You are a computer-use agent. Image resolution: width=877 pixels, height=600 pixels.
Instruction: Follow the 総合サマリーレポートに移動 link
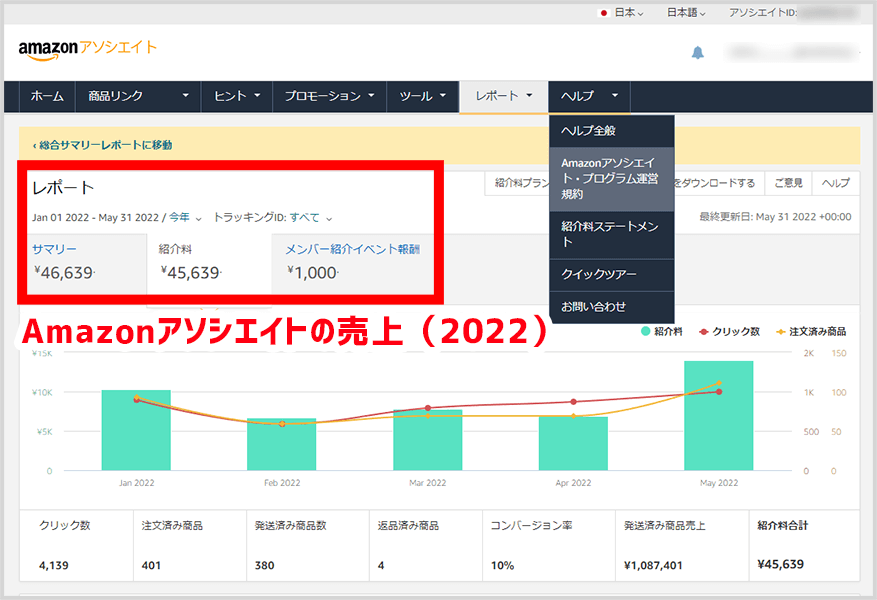point(102,145)
